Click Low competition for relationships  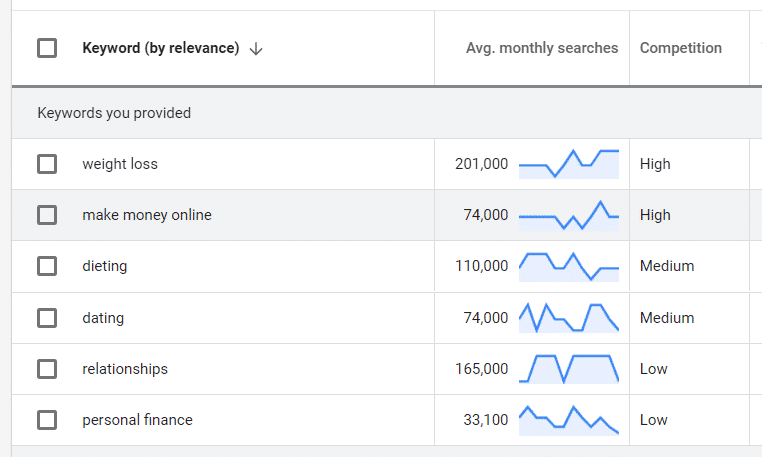654,369
